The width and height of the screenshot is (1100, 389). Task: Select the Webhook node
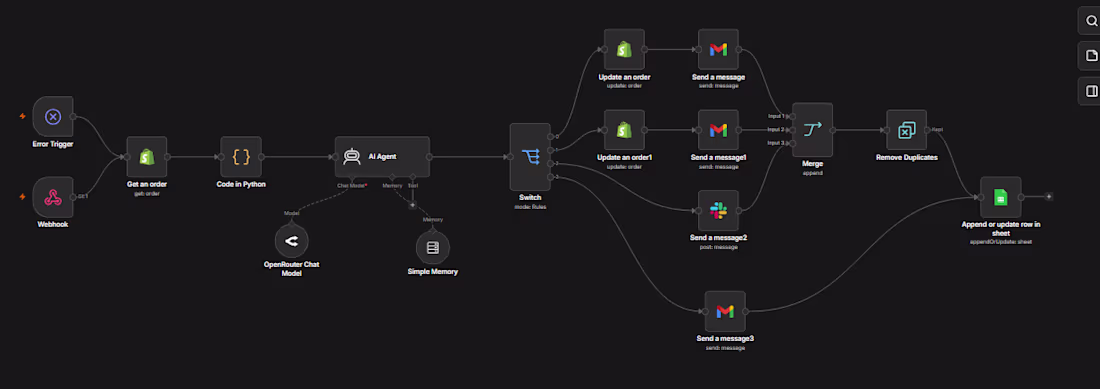[x=53, y=198]
